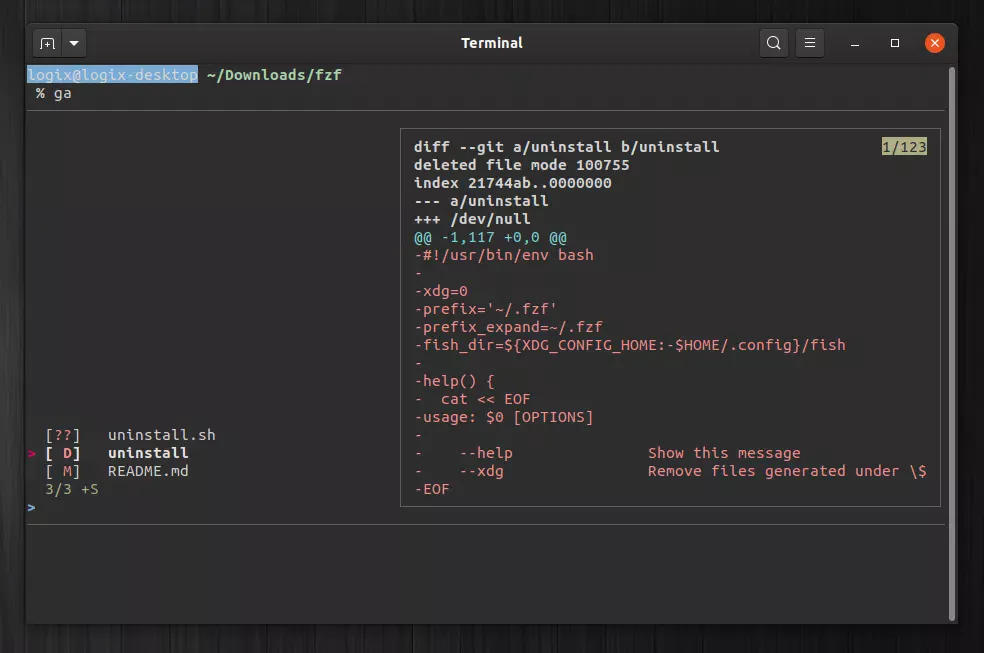Click the diff --git header line

(x=566, y=147)
